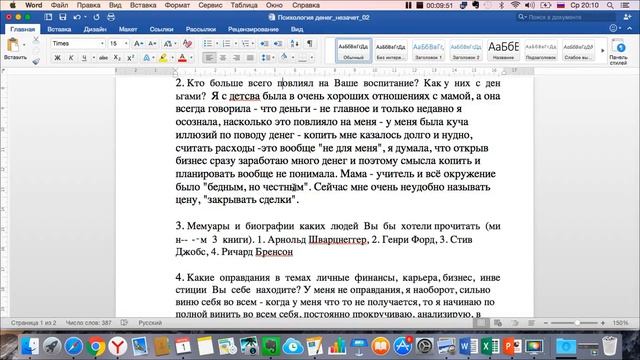Click the Undo arrow icon
The width and height of the screenshot is (640, 360).
coord(77,17)
